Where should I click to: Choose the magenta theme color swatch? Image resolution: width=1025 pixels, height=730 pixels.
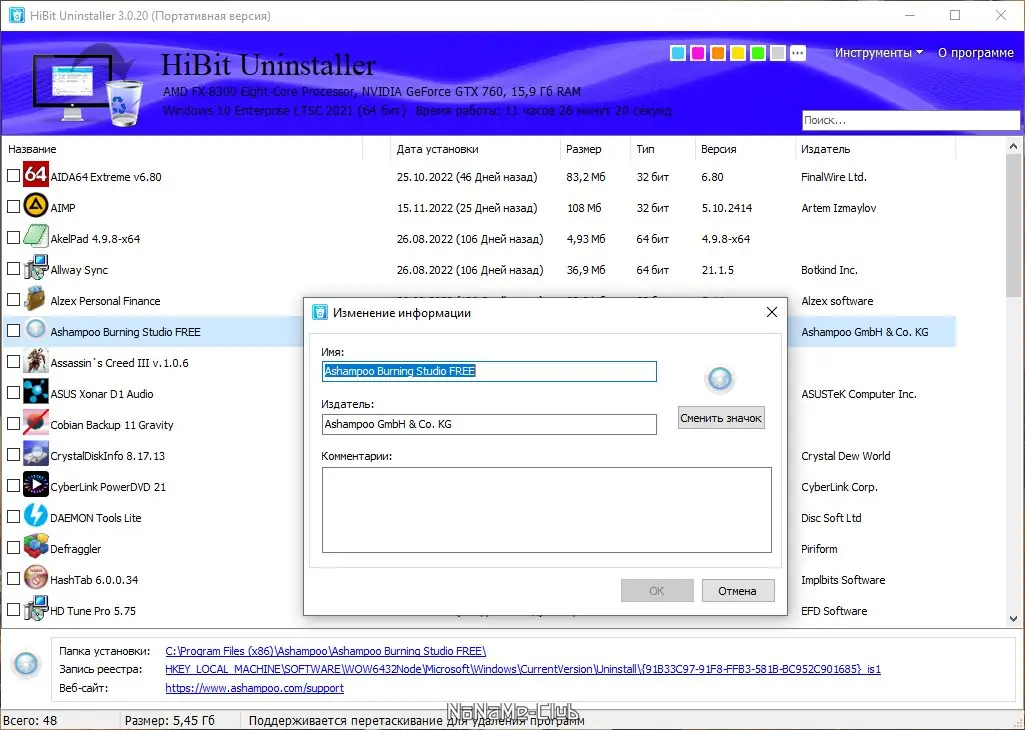(697, 53)
